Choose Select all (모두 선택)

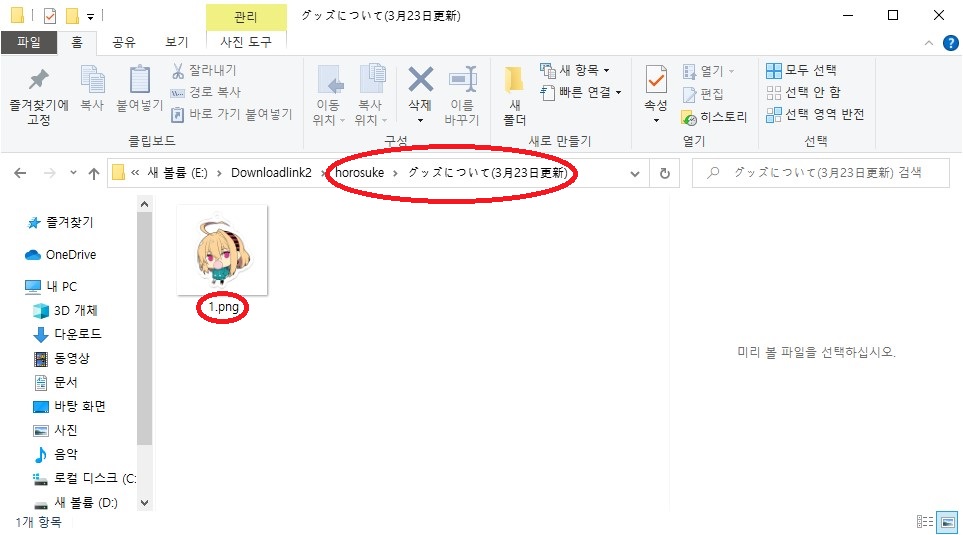(801, 70)
